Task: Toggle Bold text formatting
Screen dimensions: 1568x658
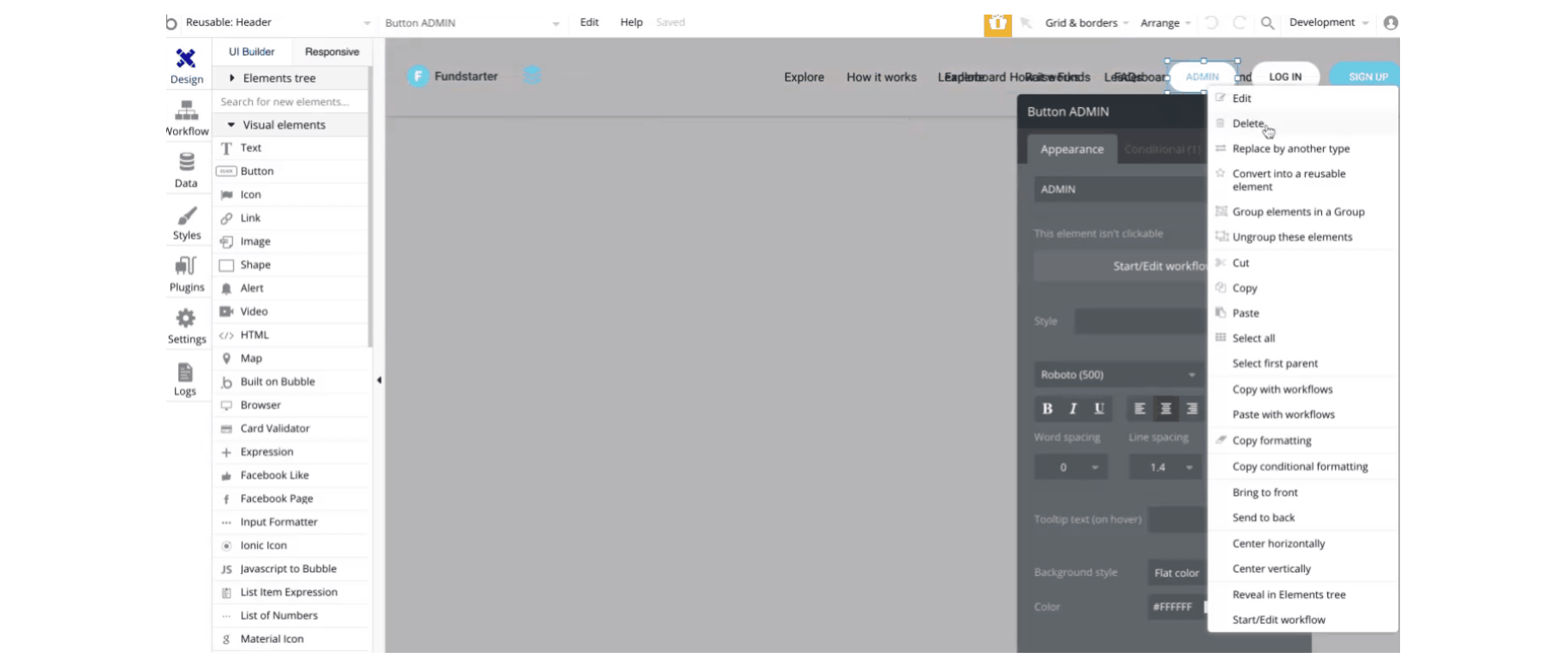Action: (1047, 409)
